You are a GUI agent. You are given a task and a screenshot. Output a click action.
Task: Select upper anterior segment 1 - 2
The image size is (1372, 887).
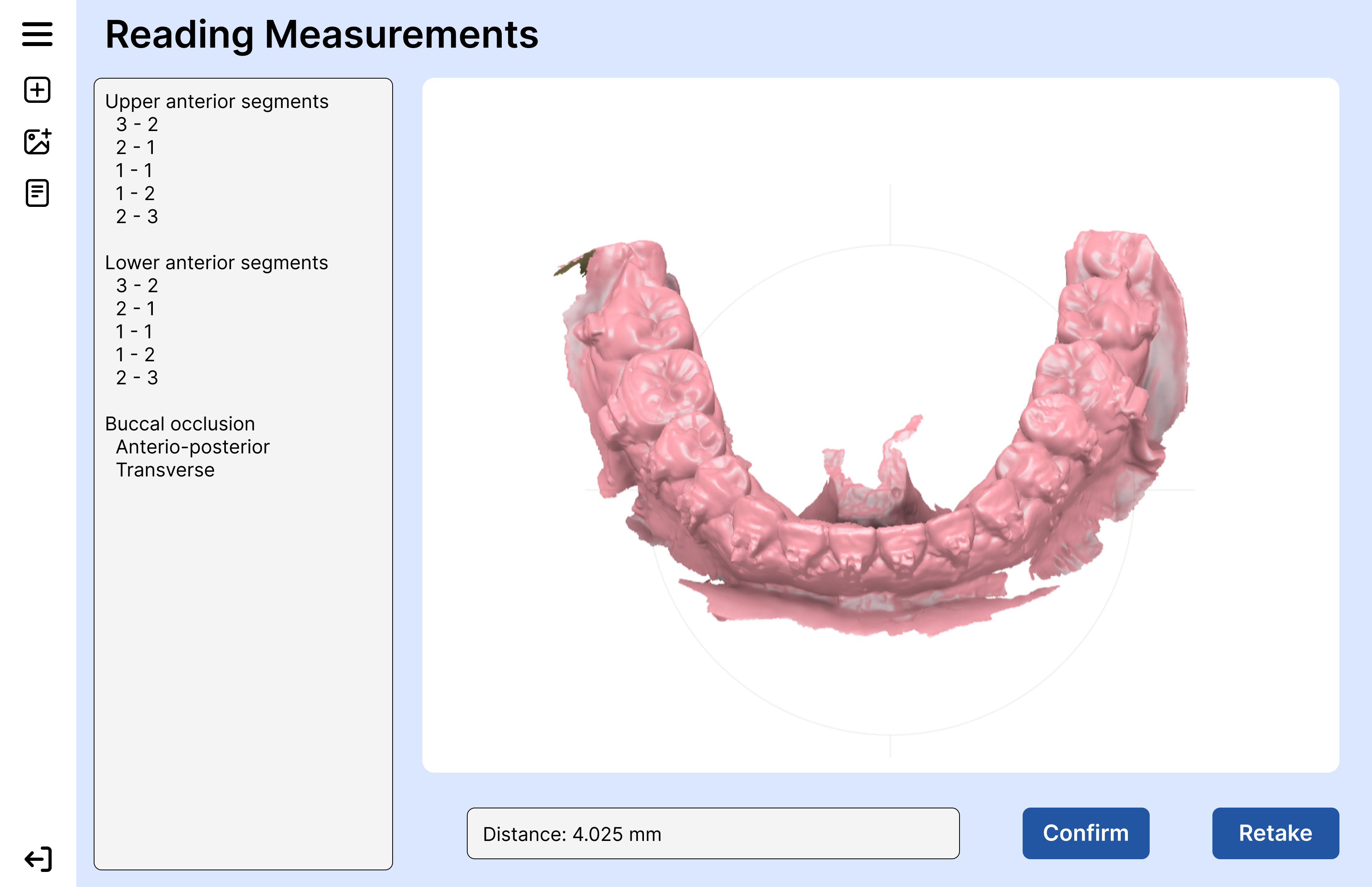pyautogui.click(x=135, y=193)
